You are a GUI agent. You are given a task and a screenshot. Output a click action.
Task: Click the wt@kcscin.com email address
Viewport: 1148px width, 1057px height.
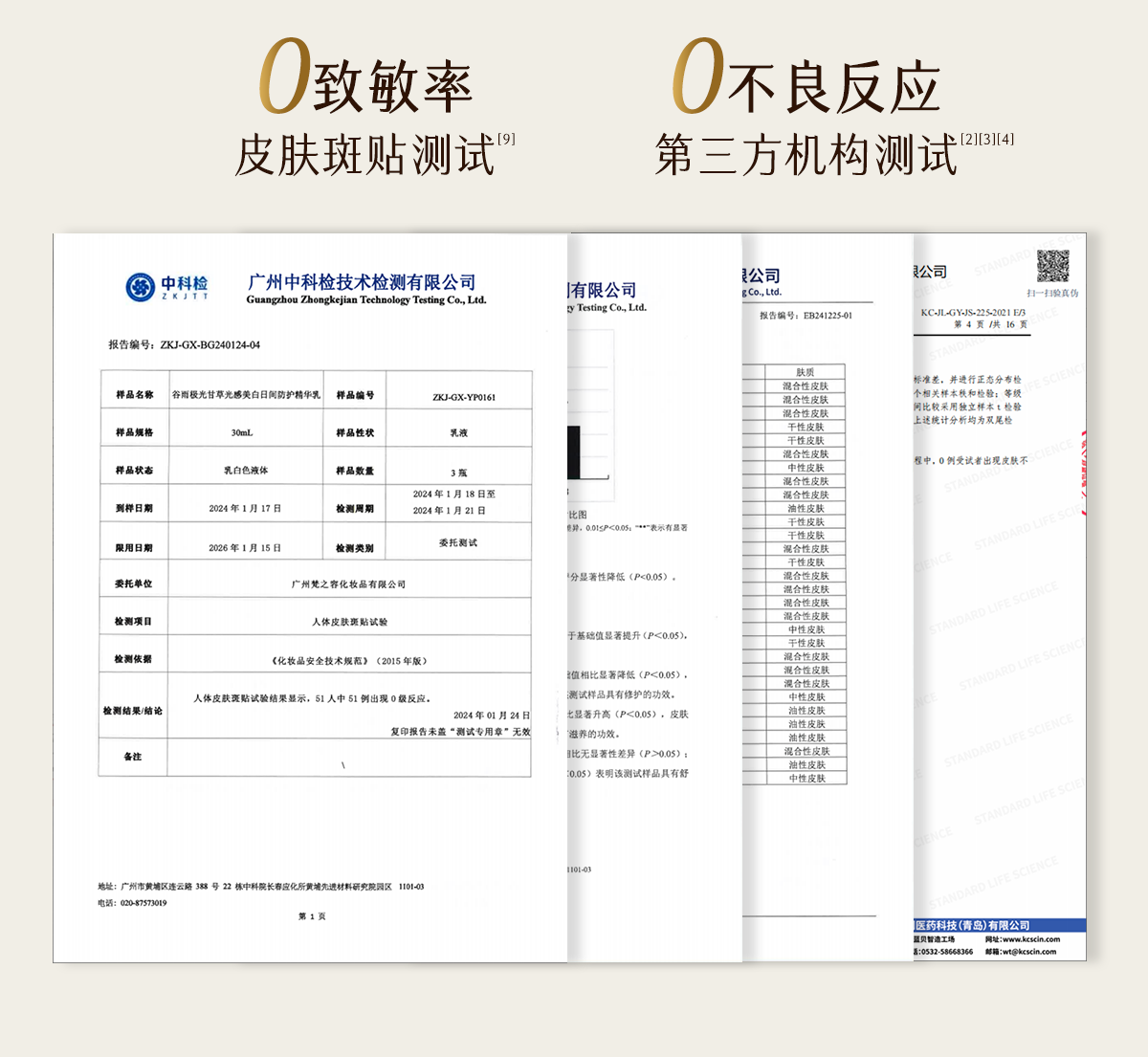pos(1028,952)
